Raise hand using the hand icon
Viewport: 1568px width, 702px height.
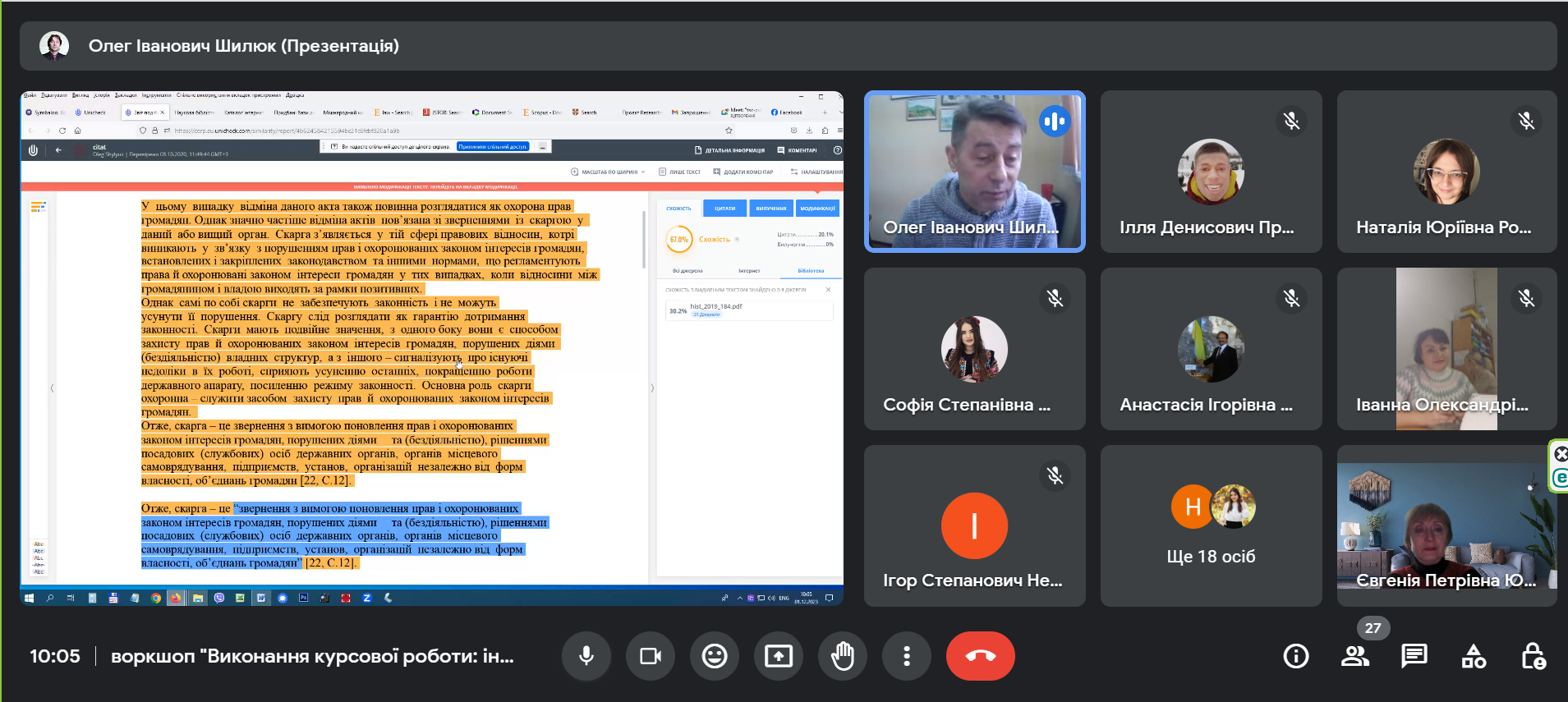843,656
